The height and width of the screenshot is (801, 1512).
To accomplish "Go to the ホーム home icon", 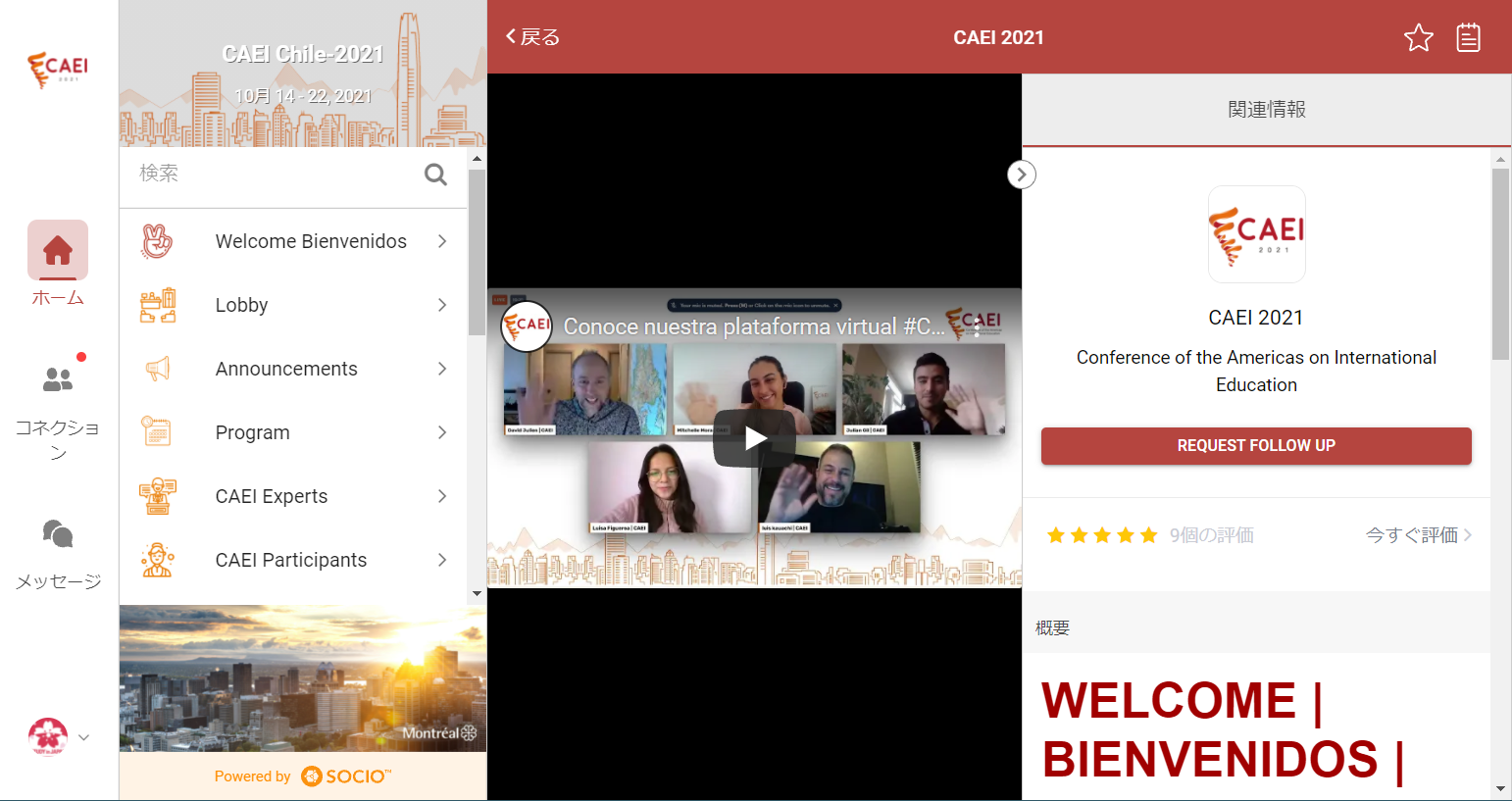I will (x=58, y=250).
